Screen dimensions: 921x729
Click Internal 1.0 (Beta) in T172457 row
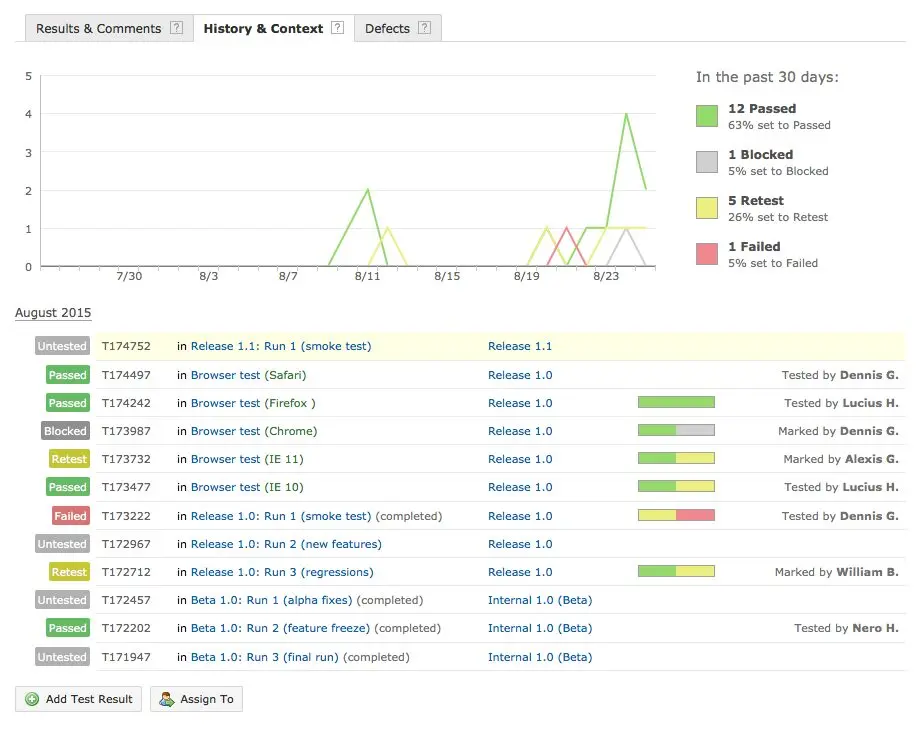tap(540, 600)
